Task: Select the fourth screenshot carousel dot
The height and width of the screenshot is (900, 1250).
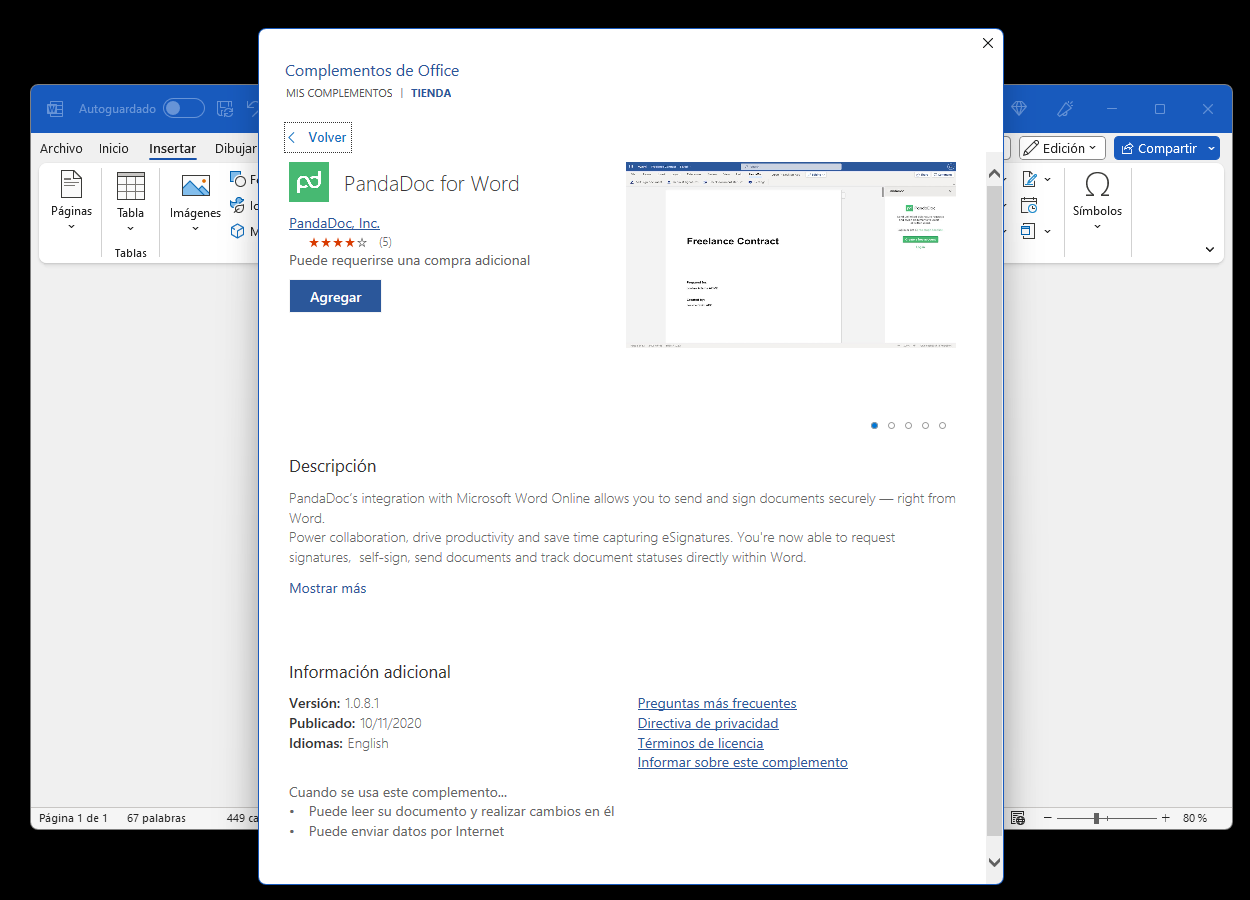Action: point(925,425)
